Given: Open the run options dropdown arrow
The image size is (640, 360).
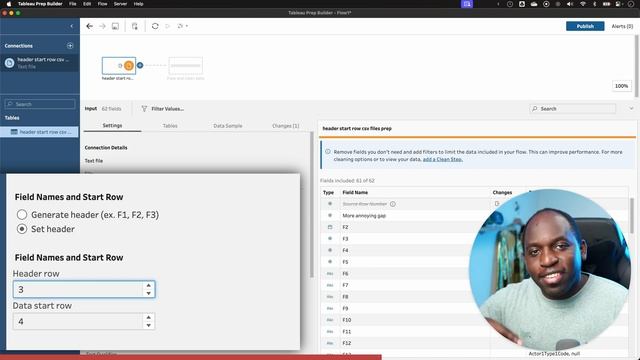Looking at the screenshot, I should pos(187,26).
